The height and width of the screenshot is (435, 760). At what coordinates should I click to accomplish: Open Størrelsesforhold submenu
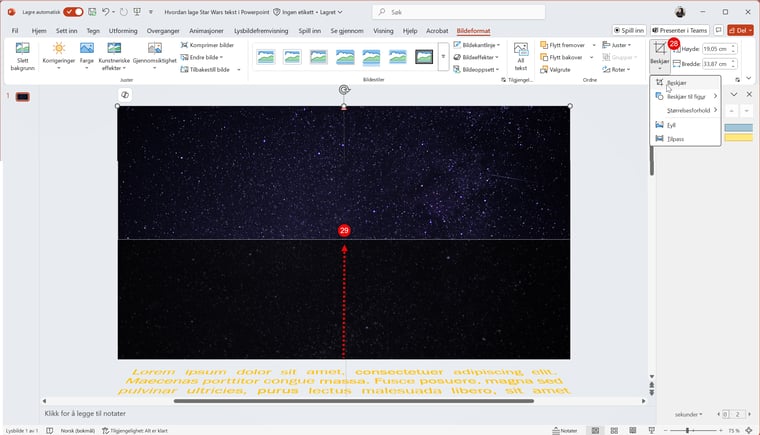(685, 111)
